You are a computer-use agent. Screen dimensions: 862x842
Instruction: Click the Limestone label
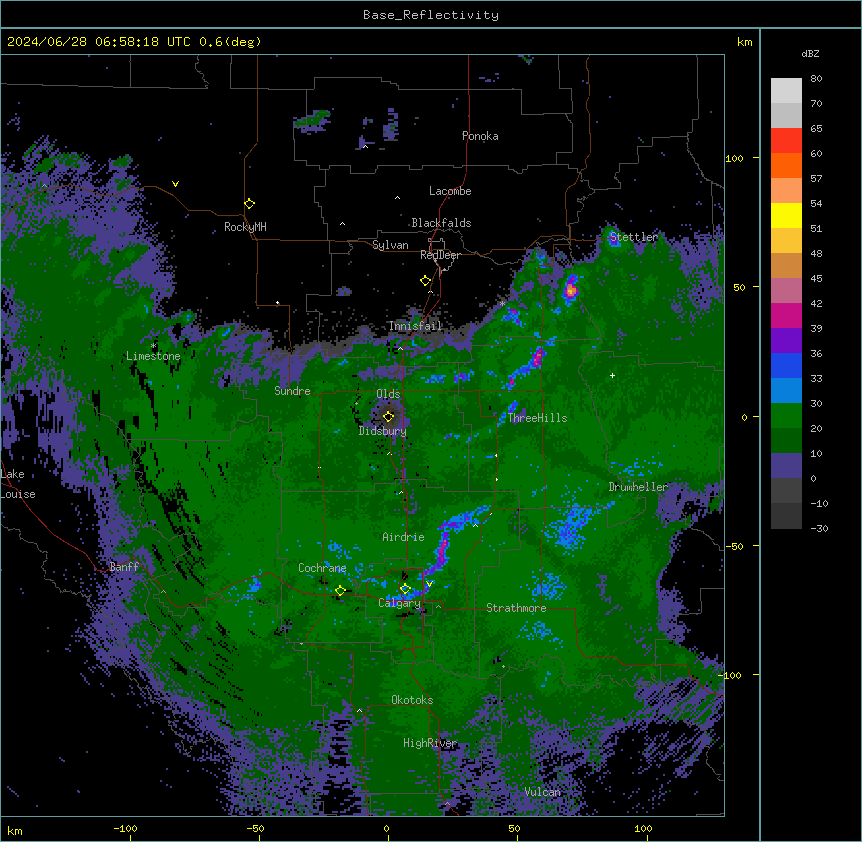[x=153, y=356]
